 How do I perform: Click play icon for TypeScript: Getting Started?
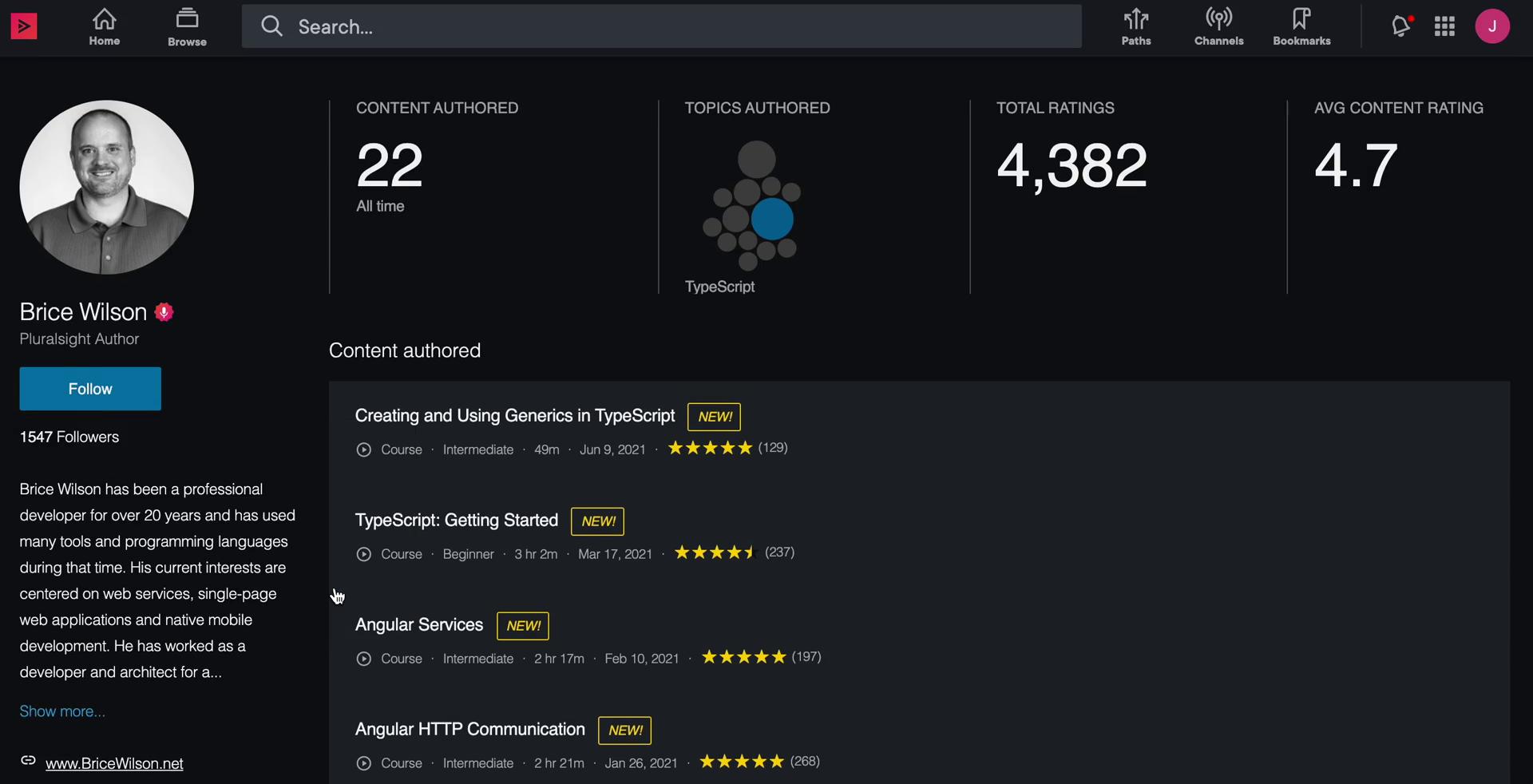pyautogui.click(x=364, y=555)
